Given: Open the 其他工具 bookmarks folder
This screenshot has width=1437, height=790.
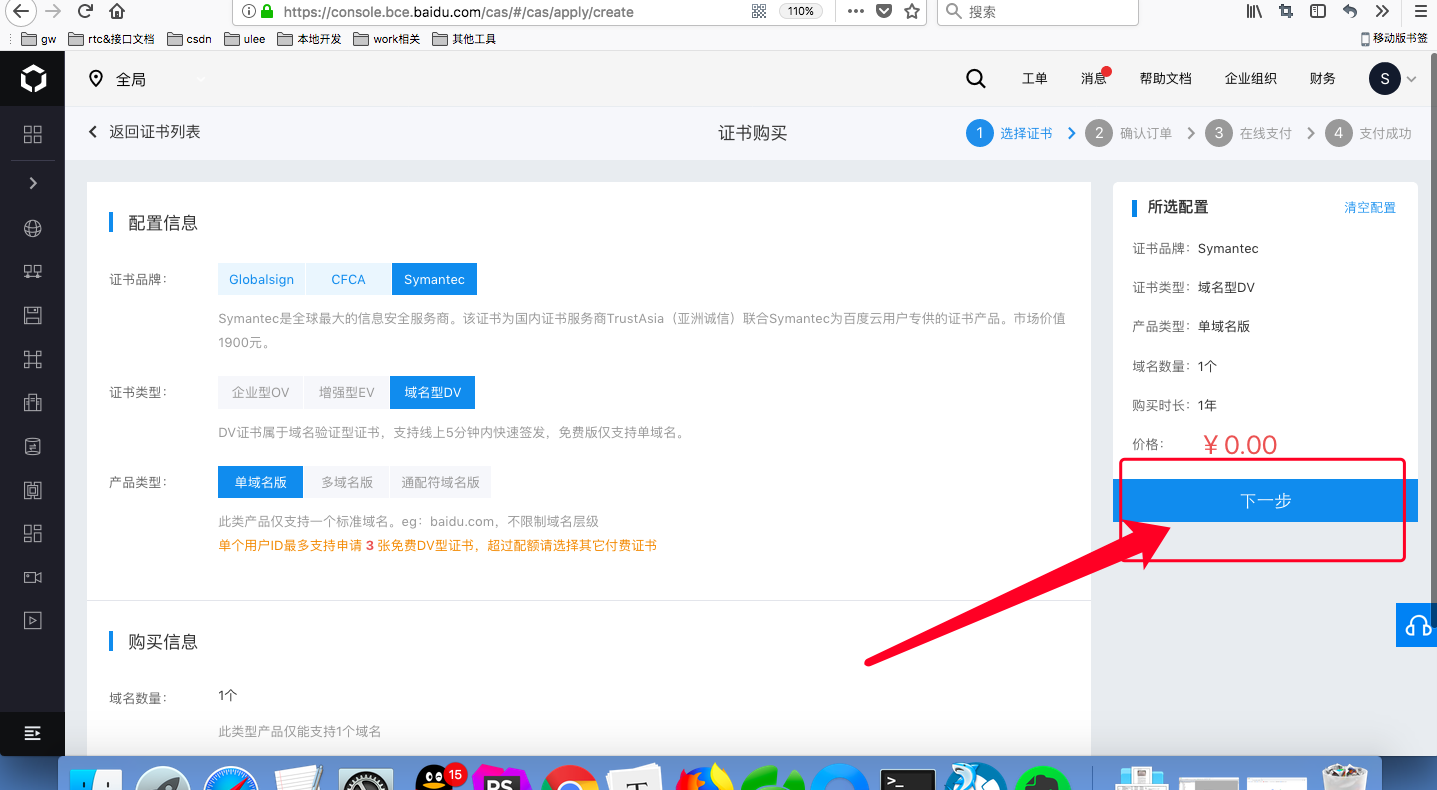Looking at the screenshot, I should pos(464,39).
